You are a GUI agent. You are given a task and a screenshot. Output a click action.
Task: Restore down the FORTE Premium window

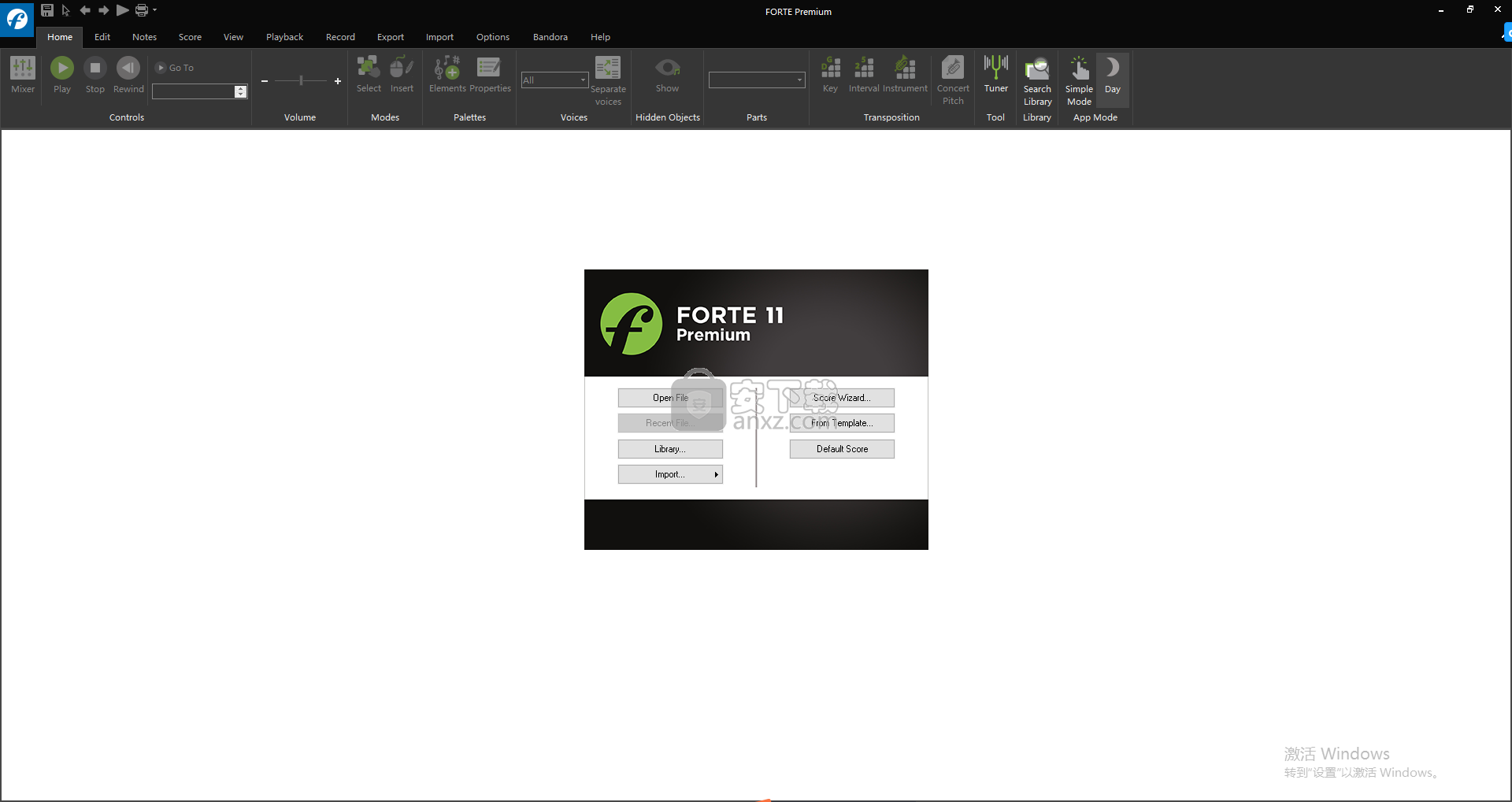point(1469,10)
